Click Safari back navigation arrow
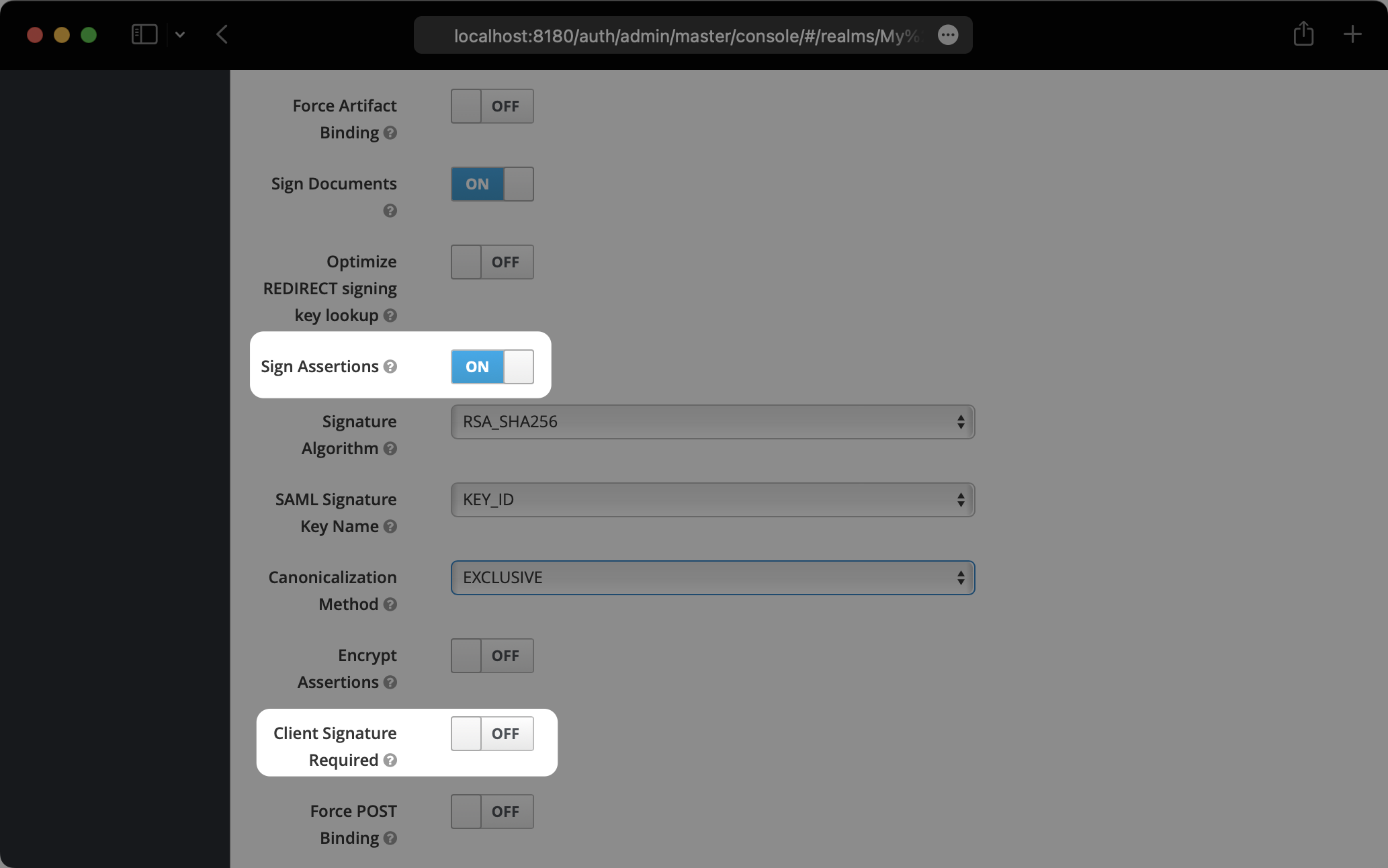Screen dimensions: 1388x868 (x=222, y=34)
